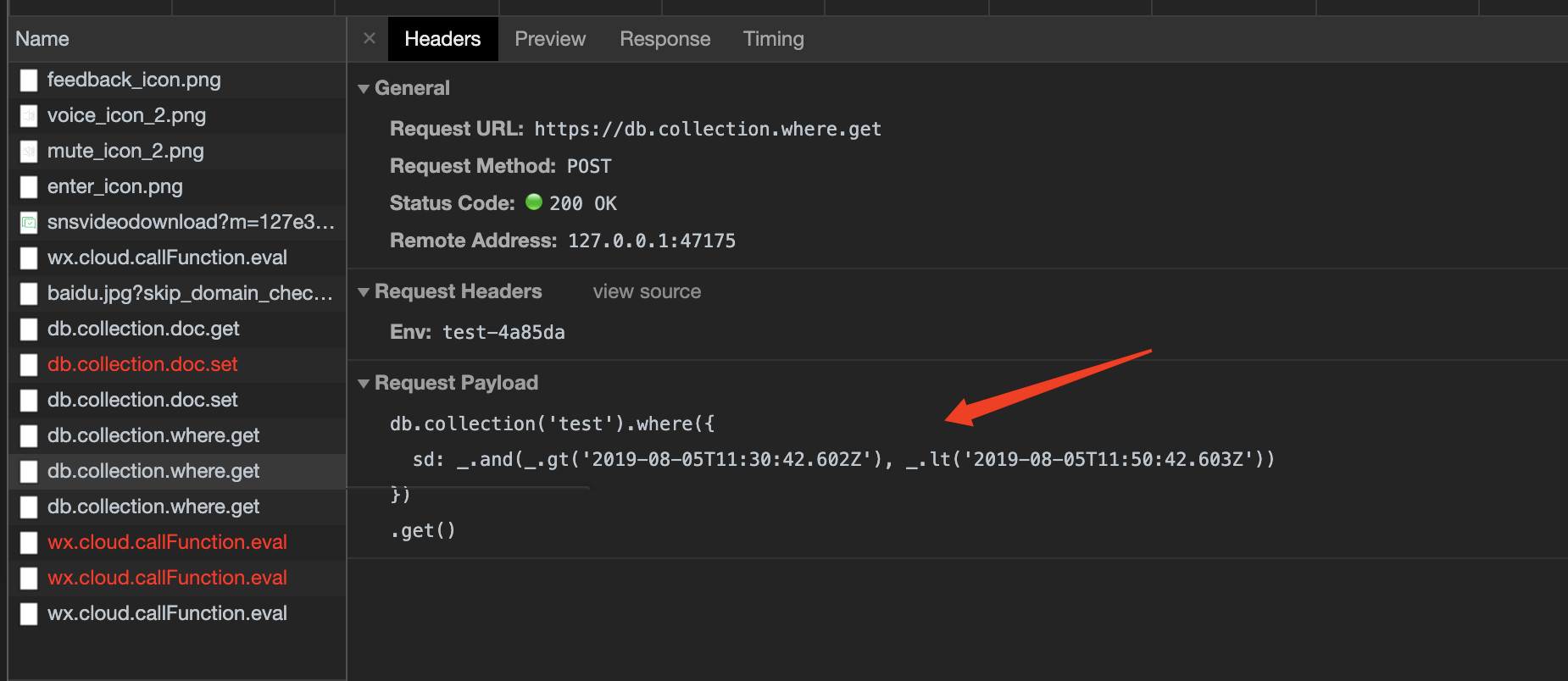Click the voice_icon_2.png image thumbnail icon
Image resolution: width=1568 pixels, height=681 pixels.
(x=29, y=116)
